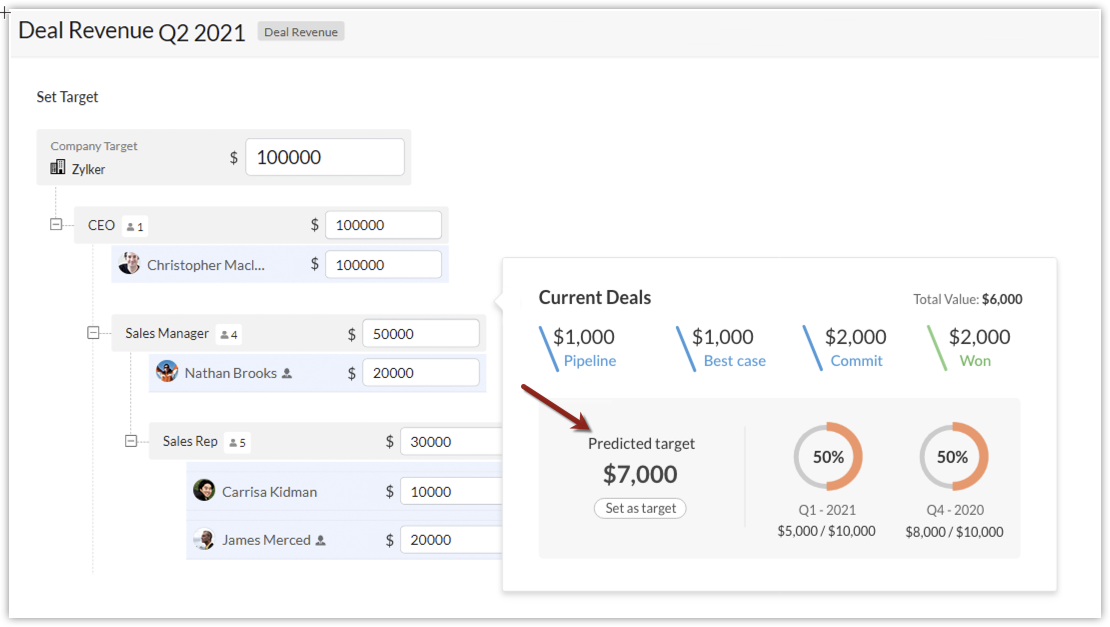The width and height of the screenshot is (1110, 627).
Task: Click the Deal Revenue tag label
Action: [x=301, y=32]
